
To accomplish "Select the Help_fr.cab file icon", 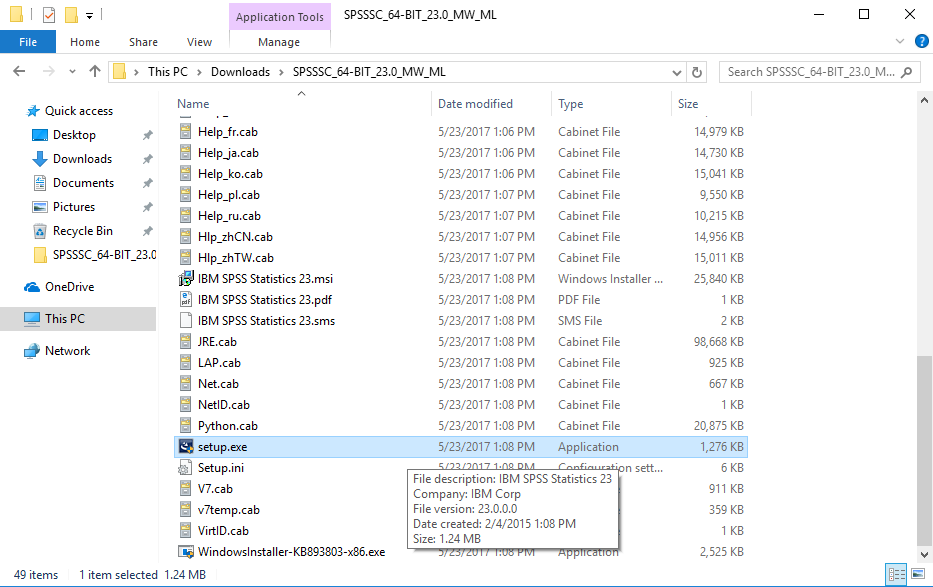I will coord(186,131).
